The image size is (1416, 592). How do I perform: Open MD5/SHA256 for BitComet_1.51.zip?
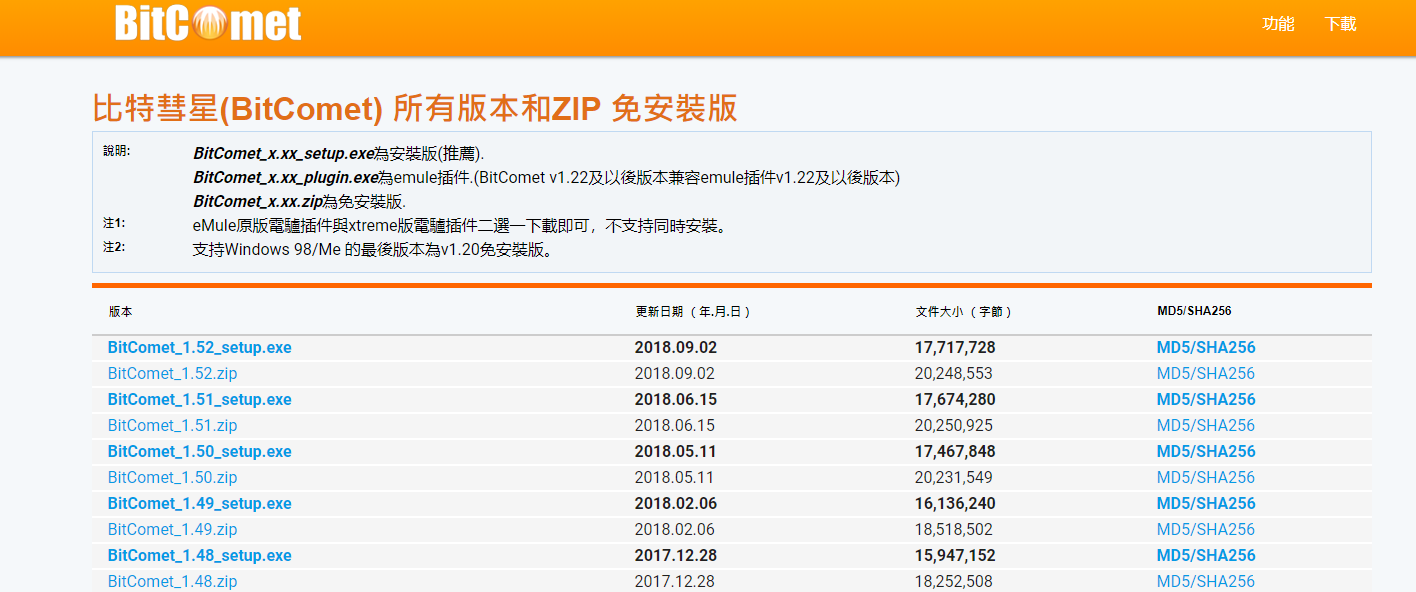click(x=1206, y=426)
